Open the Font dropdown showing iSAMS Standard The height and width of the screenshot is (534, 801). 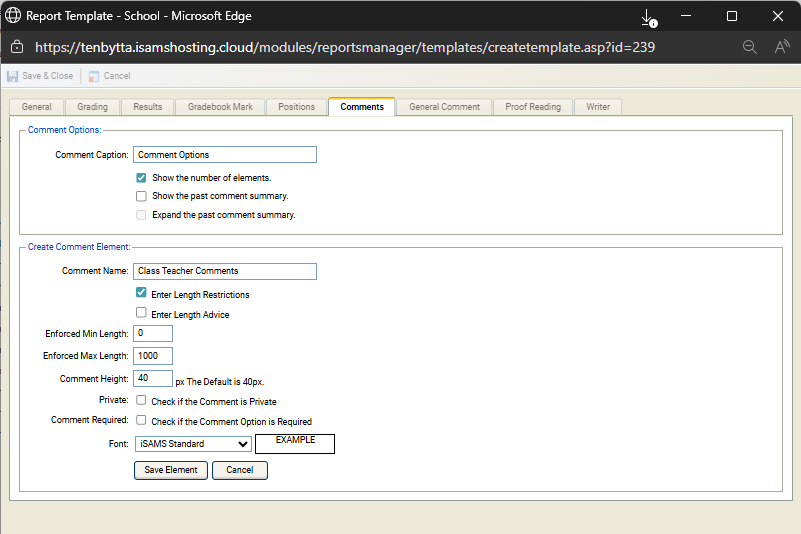[192, 444]
